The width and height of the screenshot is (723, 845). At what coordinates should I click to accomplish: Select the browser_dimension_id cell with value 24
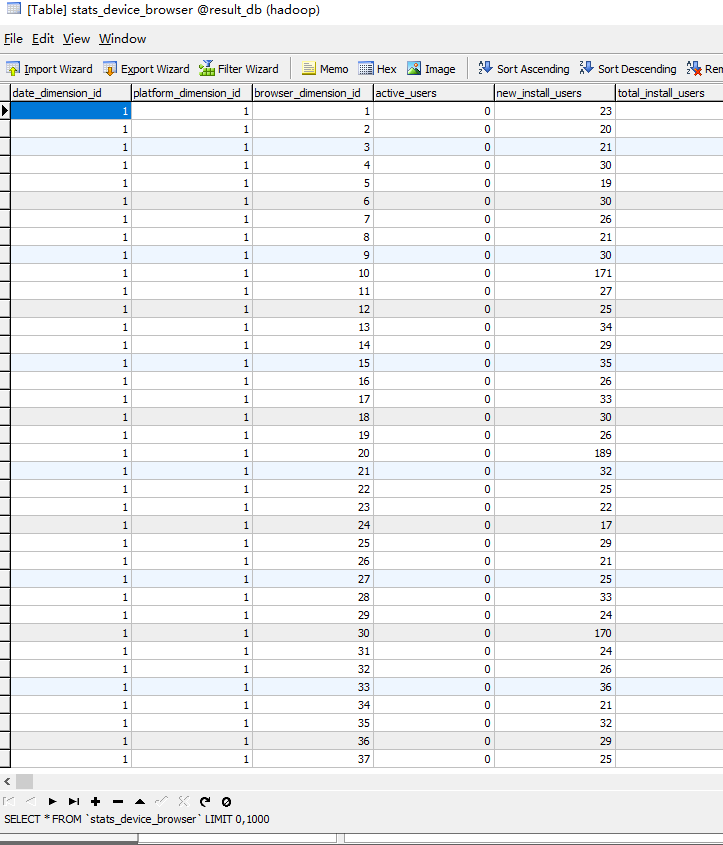click(312, 525)
